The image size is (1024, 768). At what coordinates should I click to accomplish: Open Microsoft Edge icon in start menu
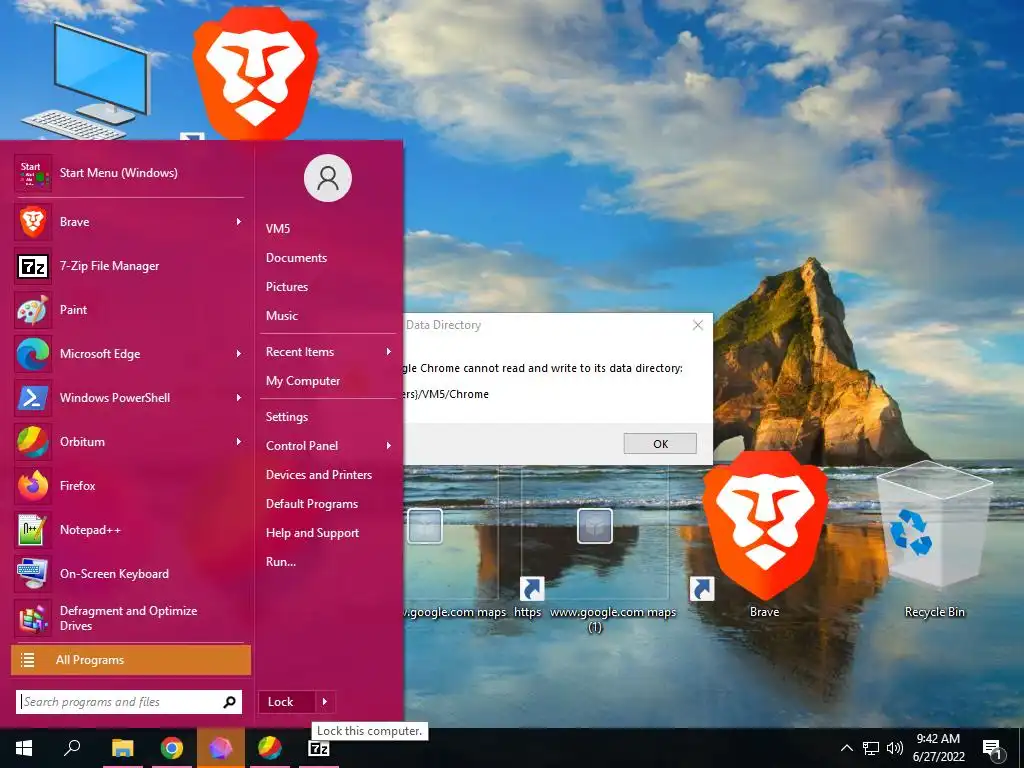[x=33, y=354]
